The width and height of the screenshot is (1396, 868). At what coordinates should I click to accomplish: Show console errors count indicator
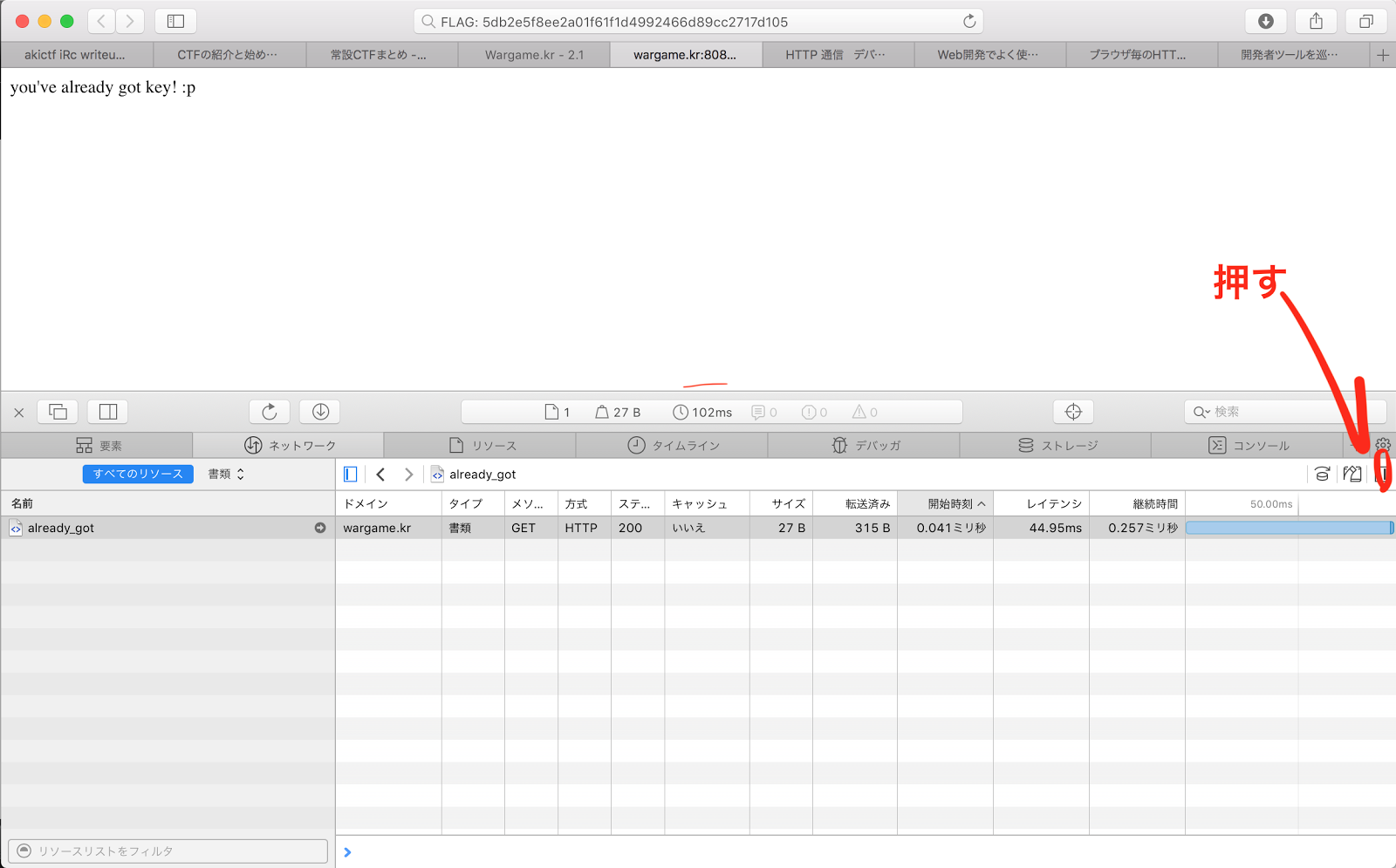815,412
